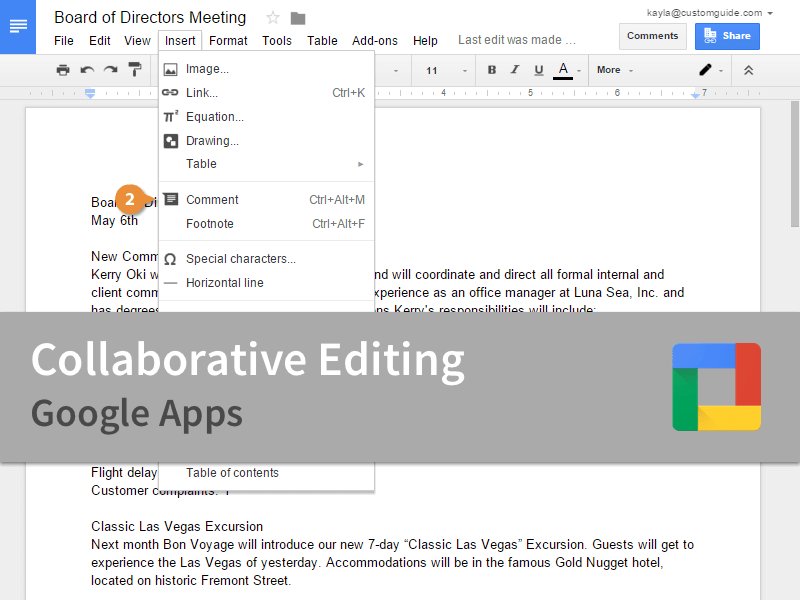Click the Google Docs home icon
Screen dimensions: 800x600
(18, 27)
